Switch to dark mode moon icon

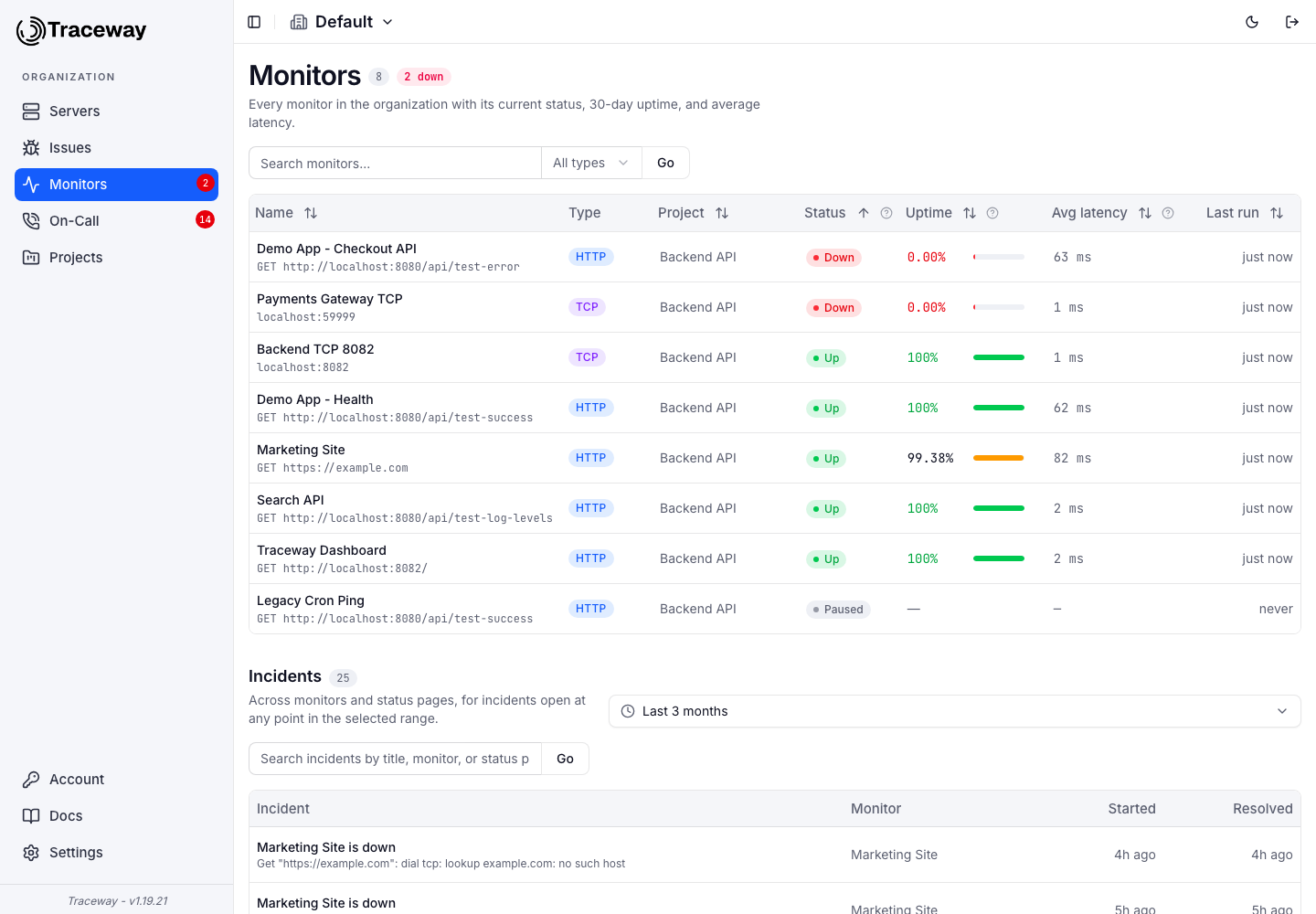[1252, 22]
